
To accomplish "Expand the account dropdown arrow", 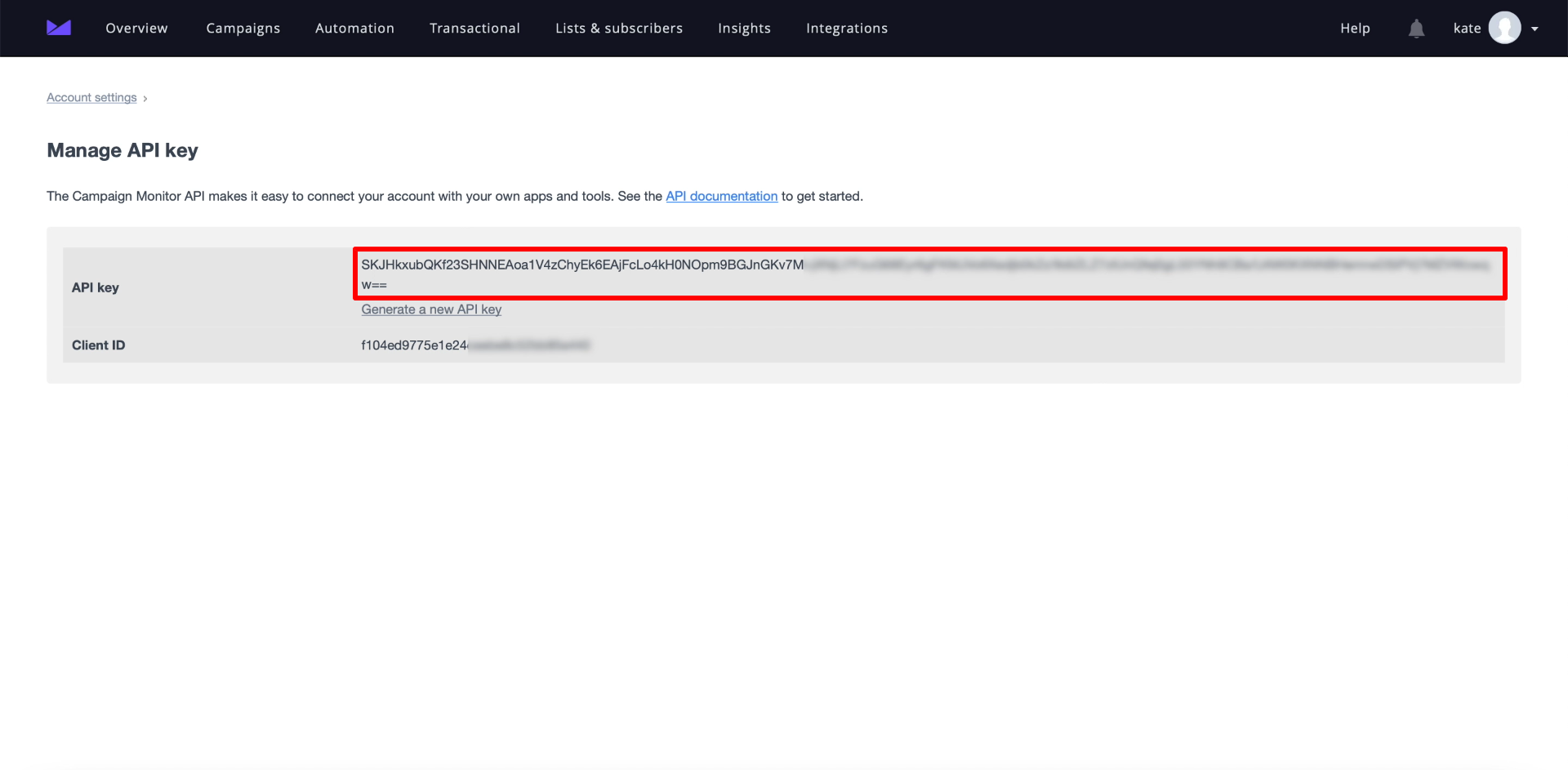I will [x=1535, y=29].
